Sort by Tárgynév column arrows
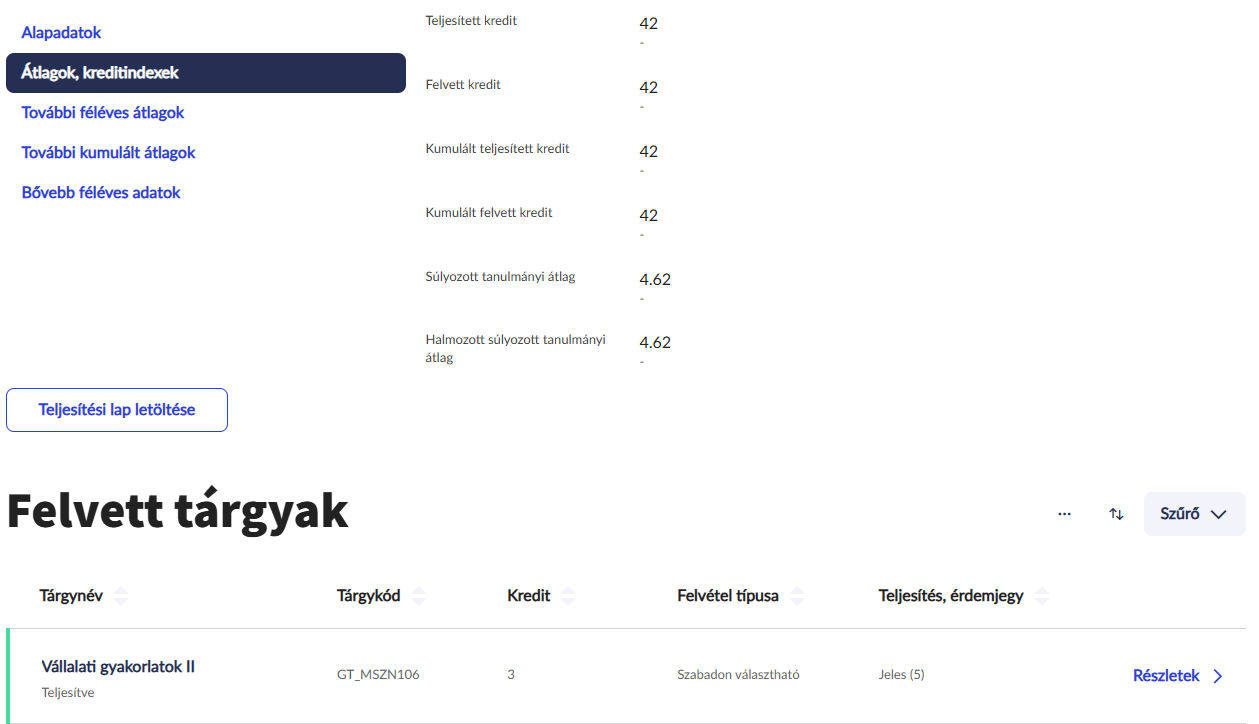 coord(121,596)
